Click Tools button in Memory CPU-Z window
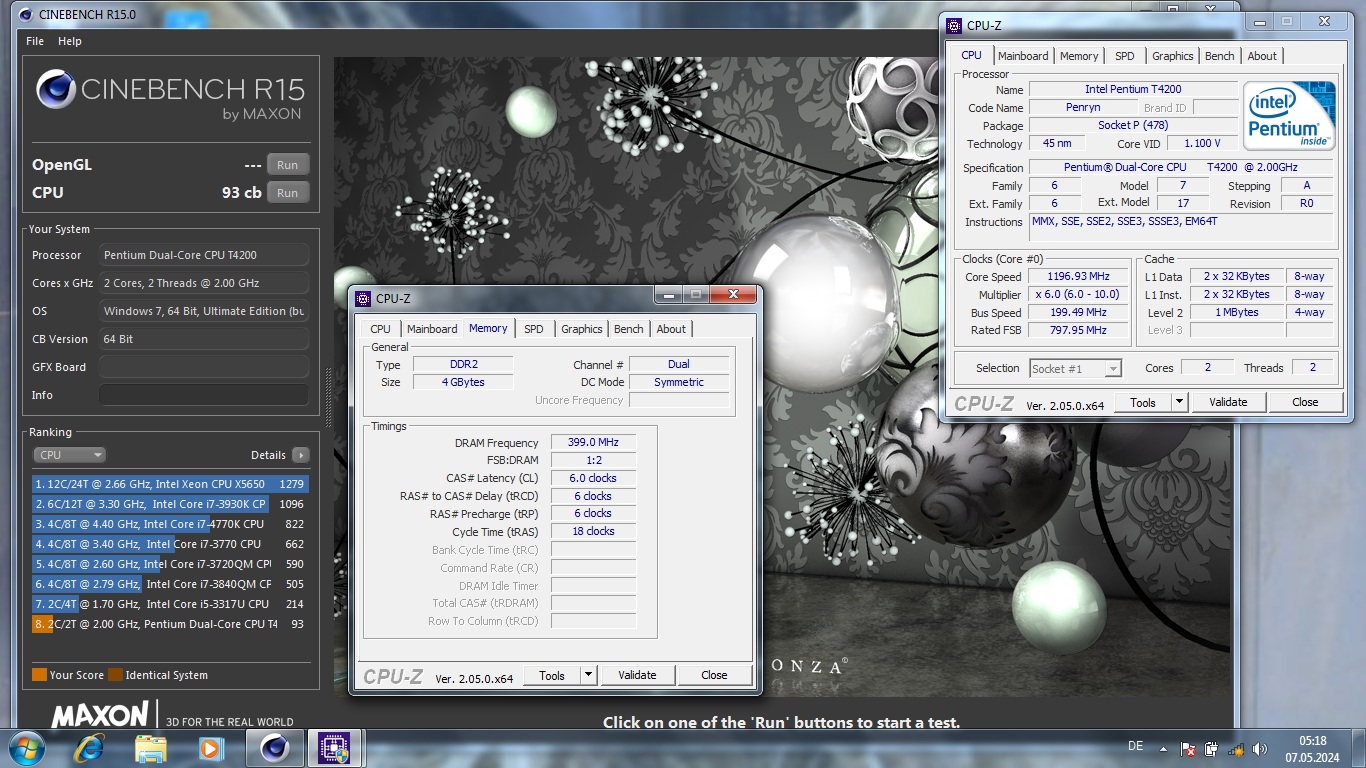Image resolution: width=1366 pixels, height=768 pixels. [552, 676]
